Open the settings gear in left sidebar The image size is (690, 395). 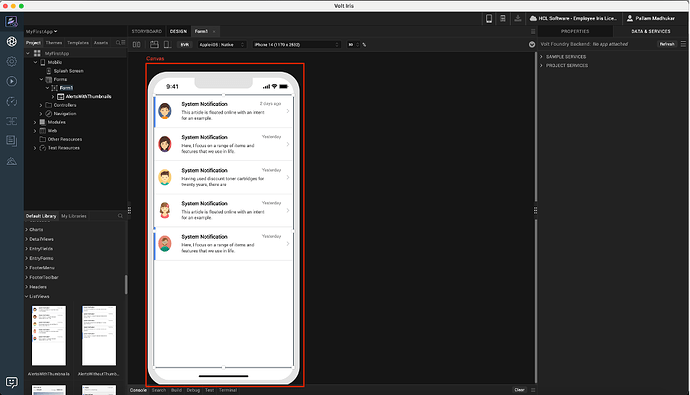pos(11,61)
